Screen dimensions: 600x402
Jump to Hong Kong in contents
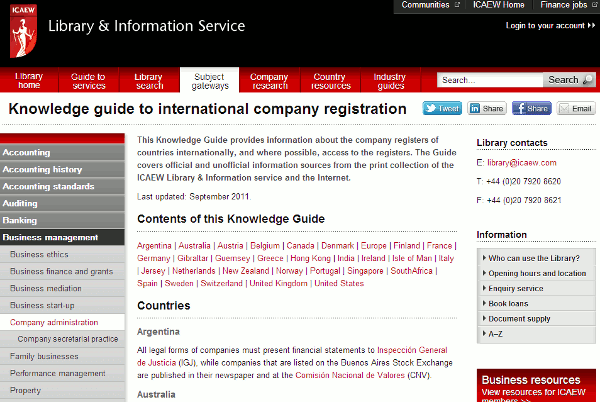click(x=310, y=258)
